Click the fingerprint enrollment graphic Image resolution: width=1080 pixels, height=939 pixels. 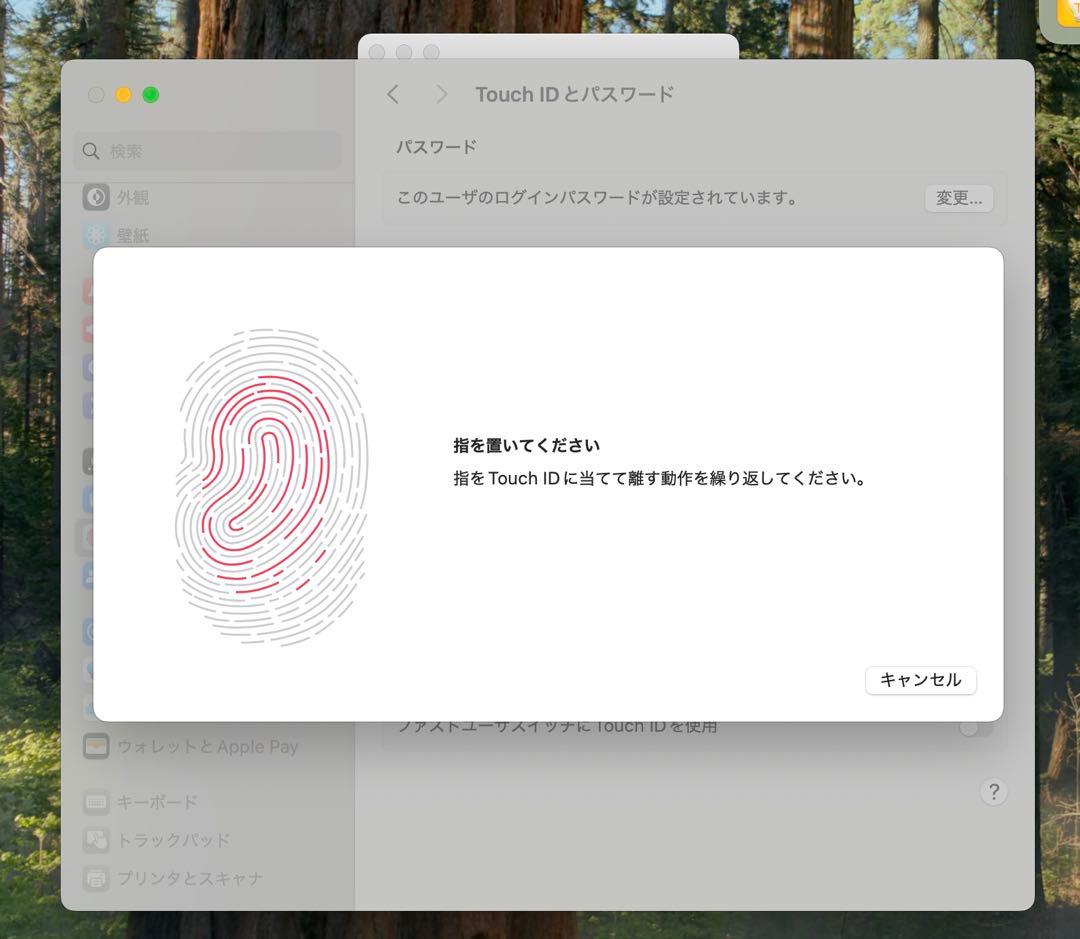272,487
